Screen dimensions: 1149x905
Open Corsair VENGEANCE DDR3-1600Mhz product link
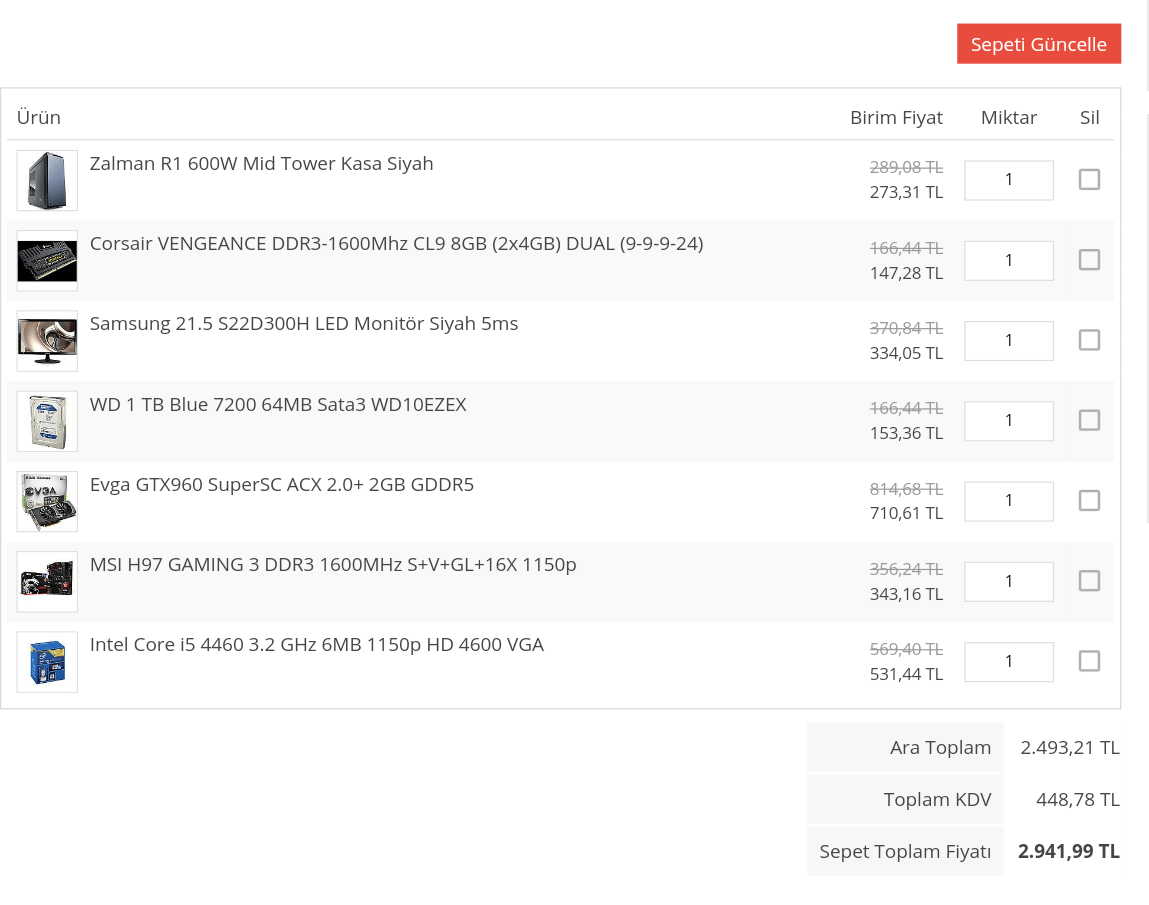pyautogui.click(x=396, y=244)
